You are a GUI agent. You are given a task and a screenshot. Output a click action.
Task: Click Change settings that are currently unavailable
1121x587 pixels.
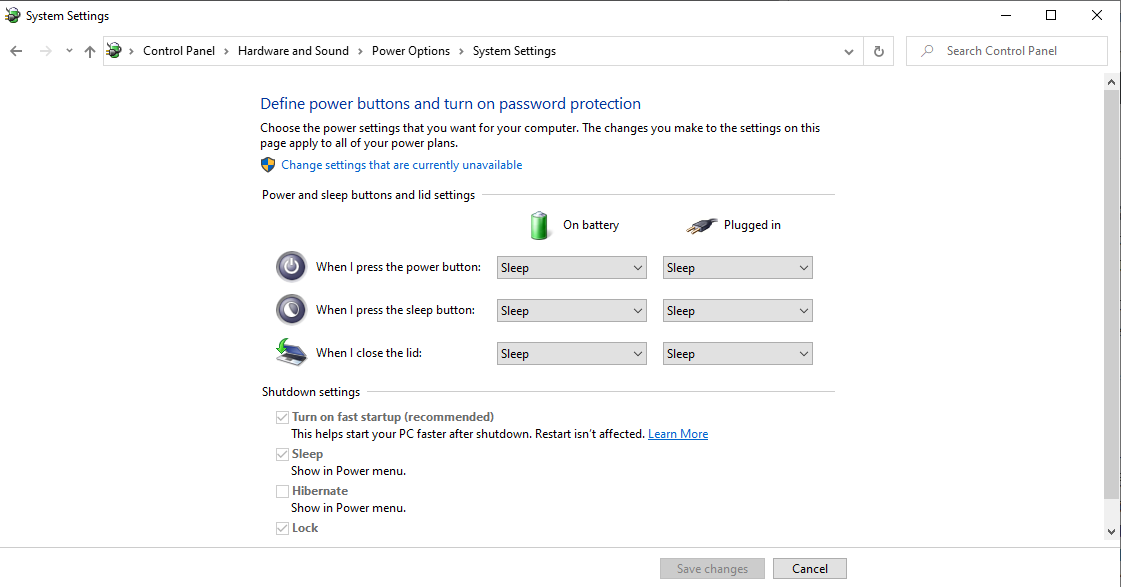click(402, 165)
